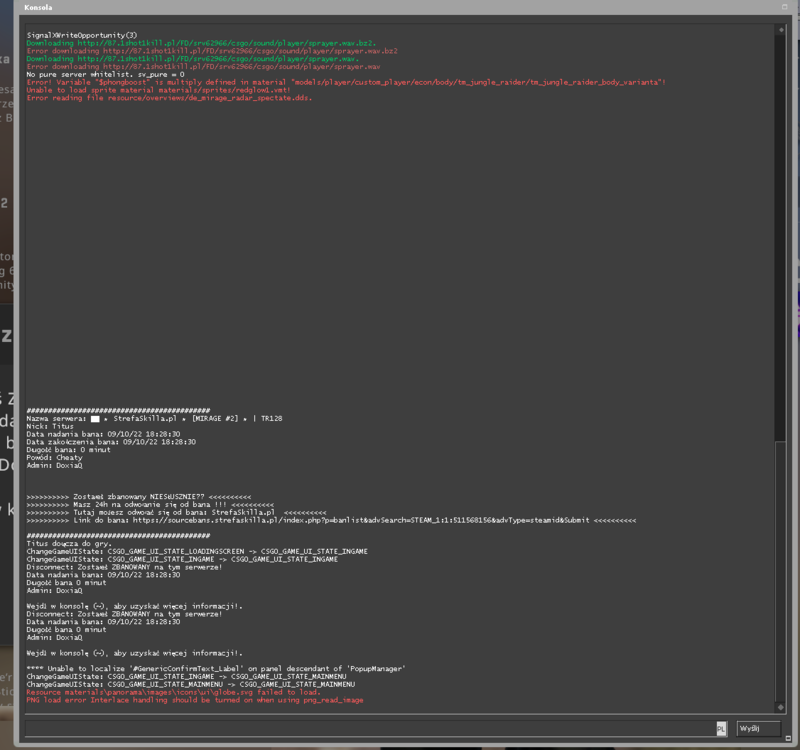Click the console scrollbar thumb
The width and height of the screenshot is (800, 750).
click(781, 571)
